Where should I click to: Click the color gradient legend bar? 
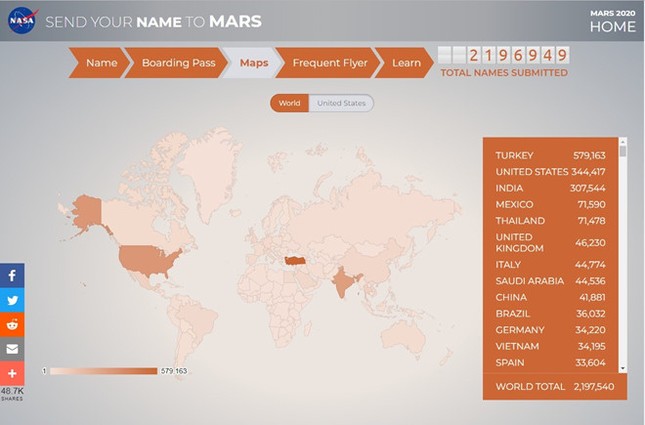click(104, 371)
